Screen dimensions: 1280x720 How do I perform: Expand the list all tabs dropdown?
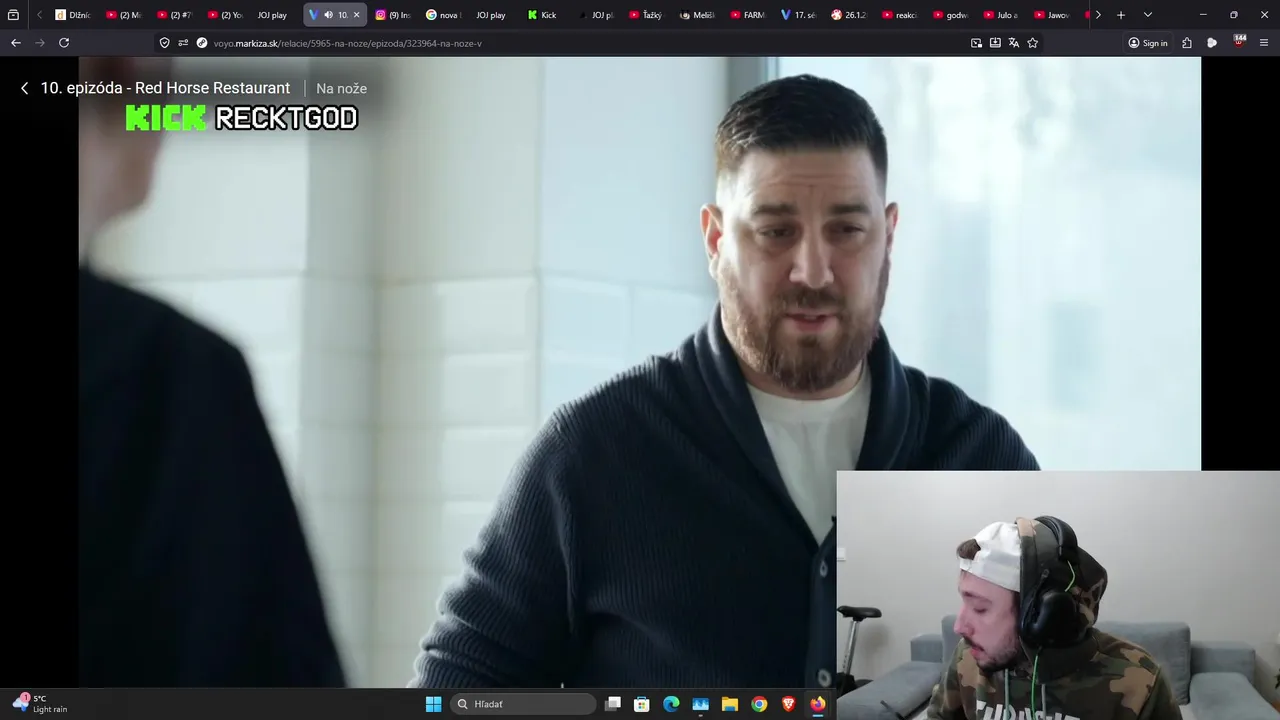pos(1148,15)
